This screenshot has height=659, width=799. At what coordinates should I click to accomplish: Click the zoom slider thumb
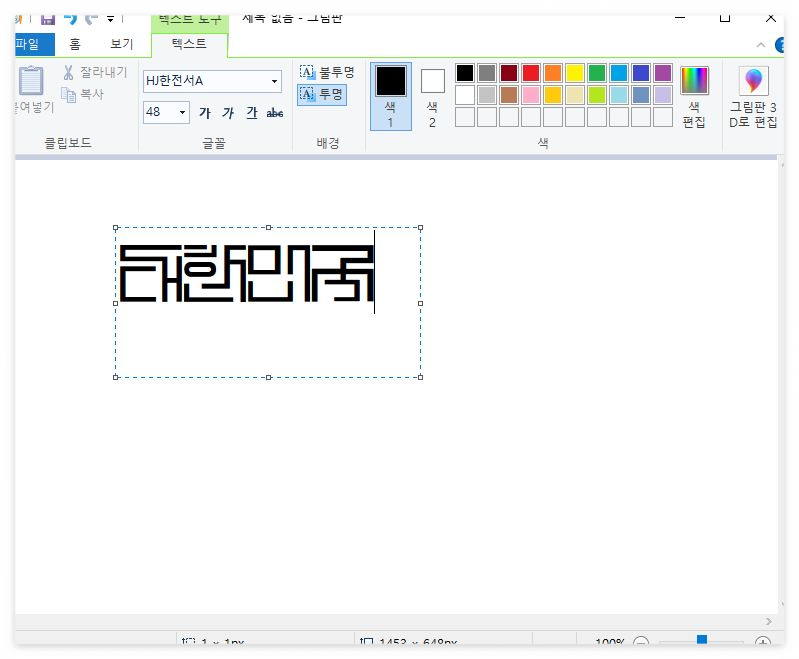(x=702, y=640)
